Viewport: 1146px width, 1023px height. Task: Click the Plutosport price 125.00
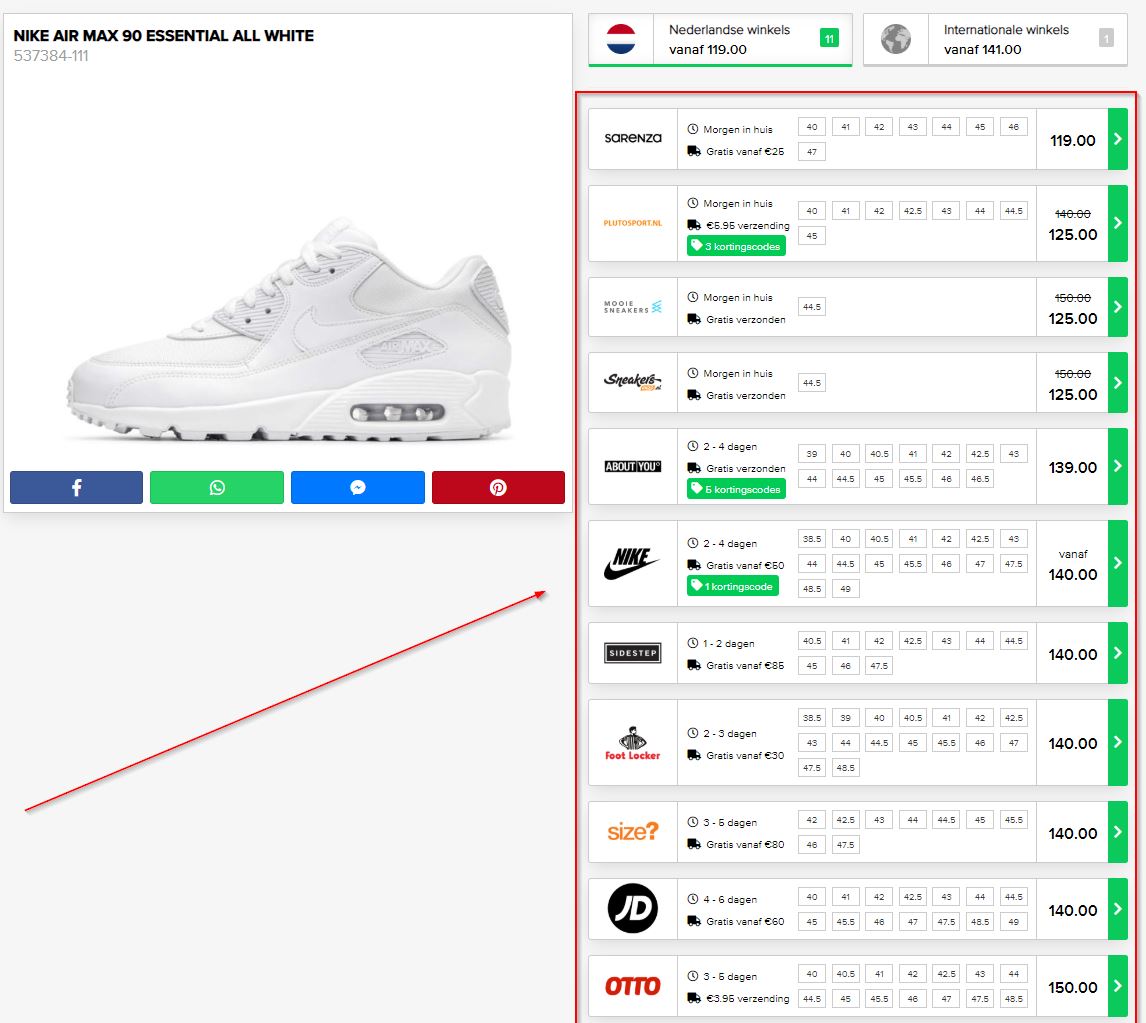point(1073,235)
